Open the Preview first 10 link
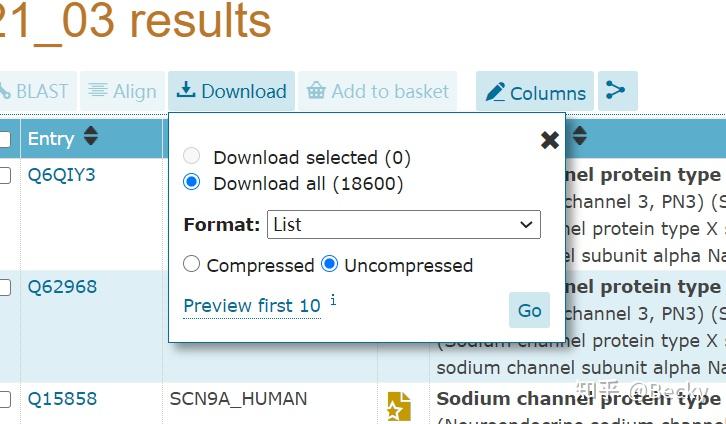Viewport: 726px width, 424px height. 252,306
